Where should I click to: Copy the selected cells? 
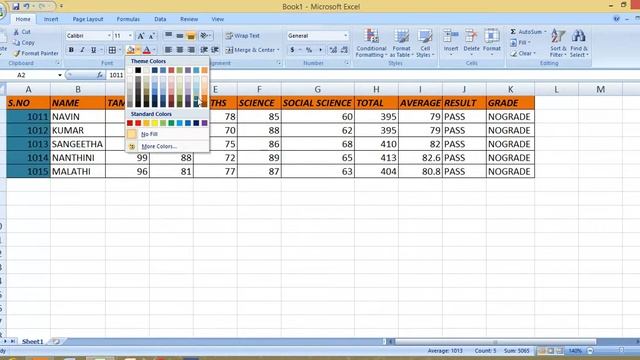pos(24,42)
